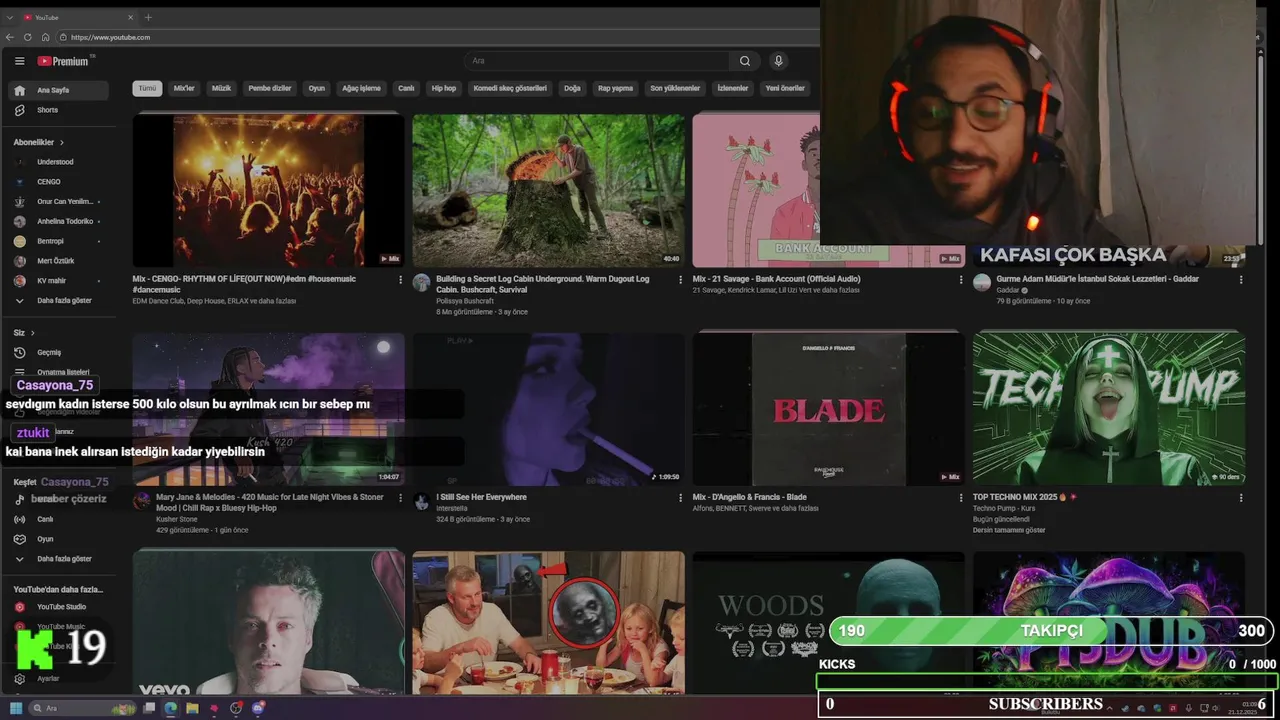Open Oyun in Keşfet section
1280x720 pixels.
(x=58, y=539)
